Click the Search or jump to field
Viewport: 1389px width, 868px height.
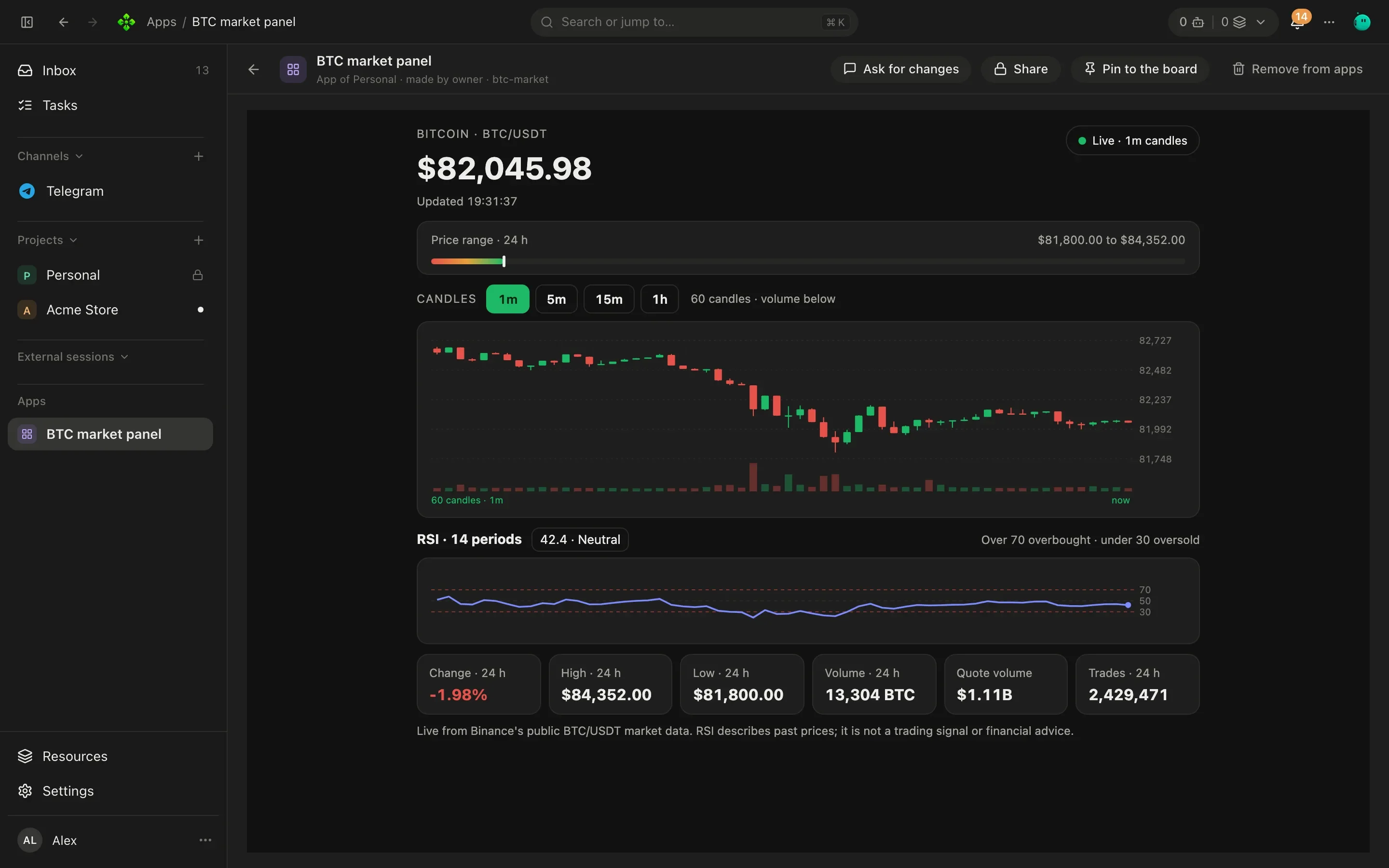(694, 22)
